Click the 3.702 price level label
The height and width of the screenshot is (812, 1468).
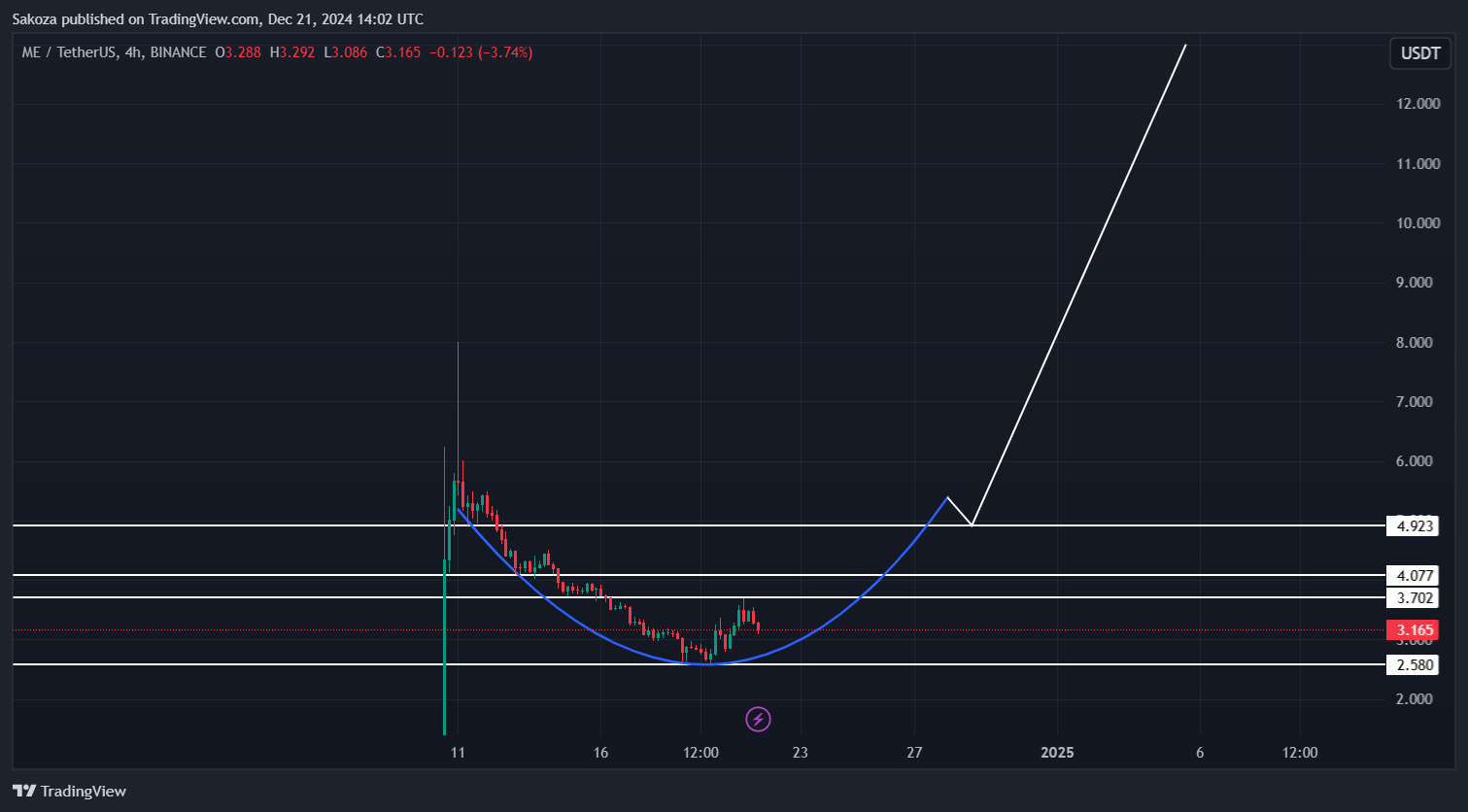[x=1415, y=597]
